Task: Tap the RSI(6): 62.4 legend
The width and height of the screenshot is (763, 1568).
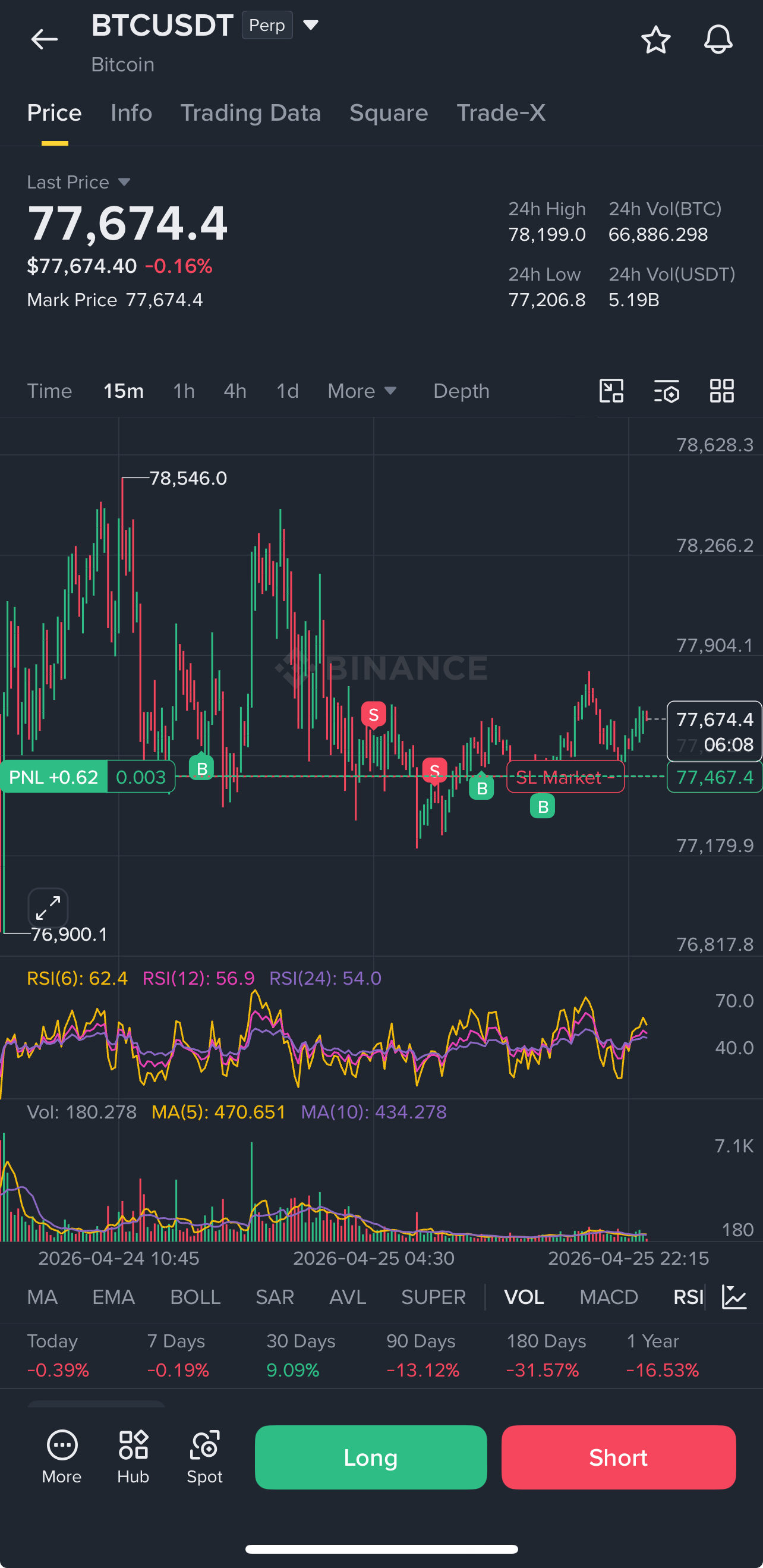Action: click(77, 978)
